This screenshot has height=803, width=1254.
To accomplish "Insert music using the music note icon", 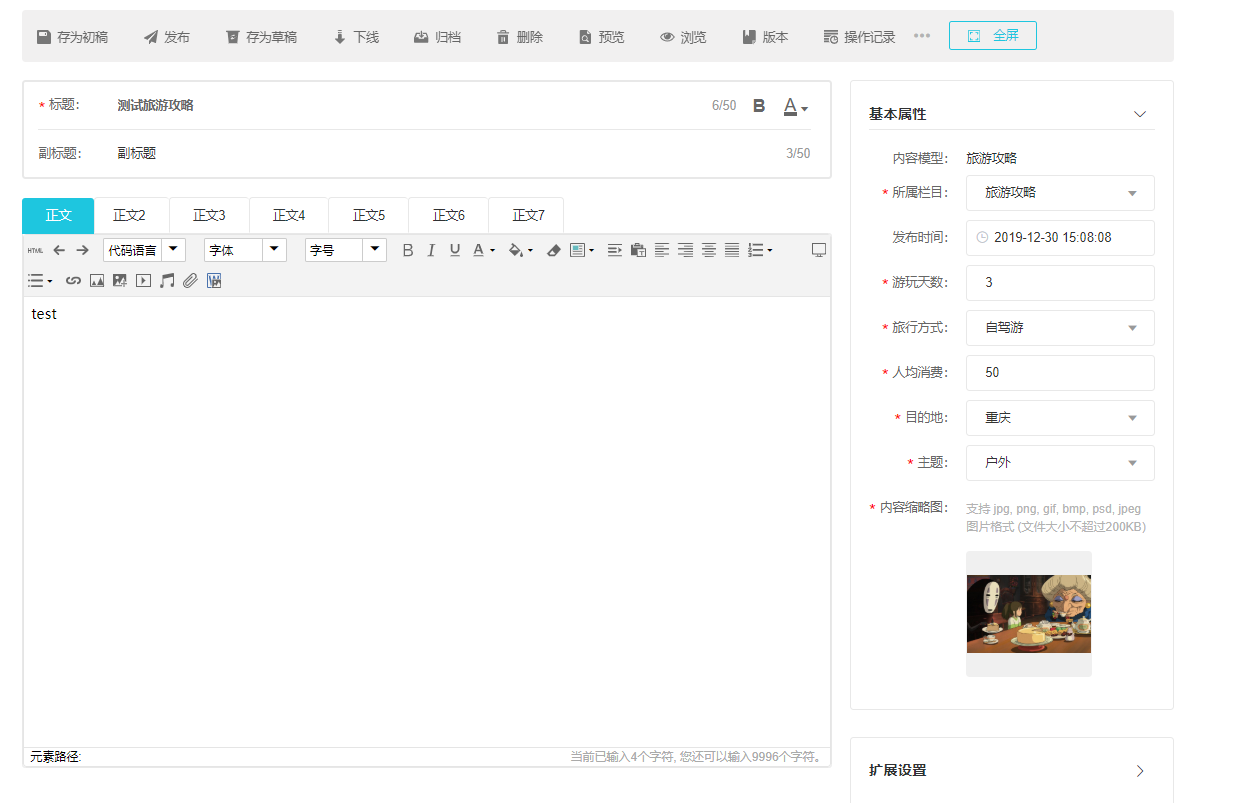I will (x=167, y=281).
